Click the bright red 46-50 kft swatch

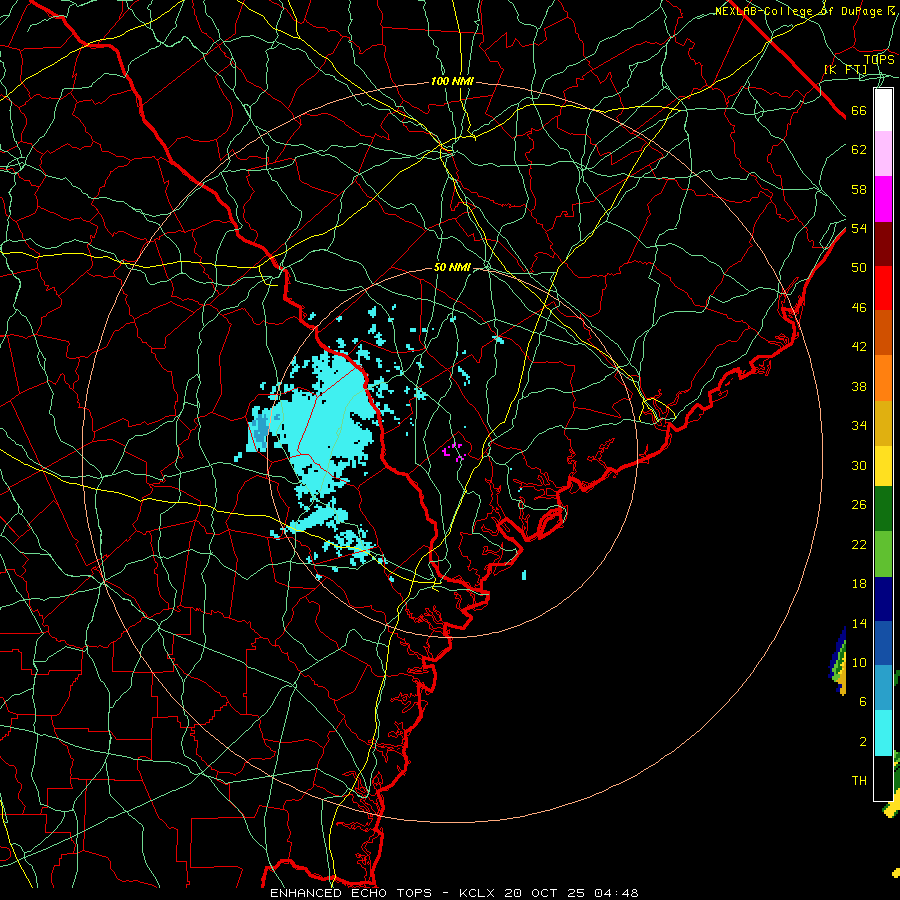883,288
